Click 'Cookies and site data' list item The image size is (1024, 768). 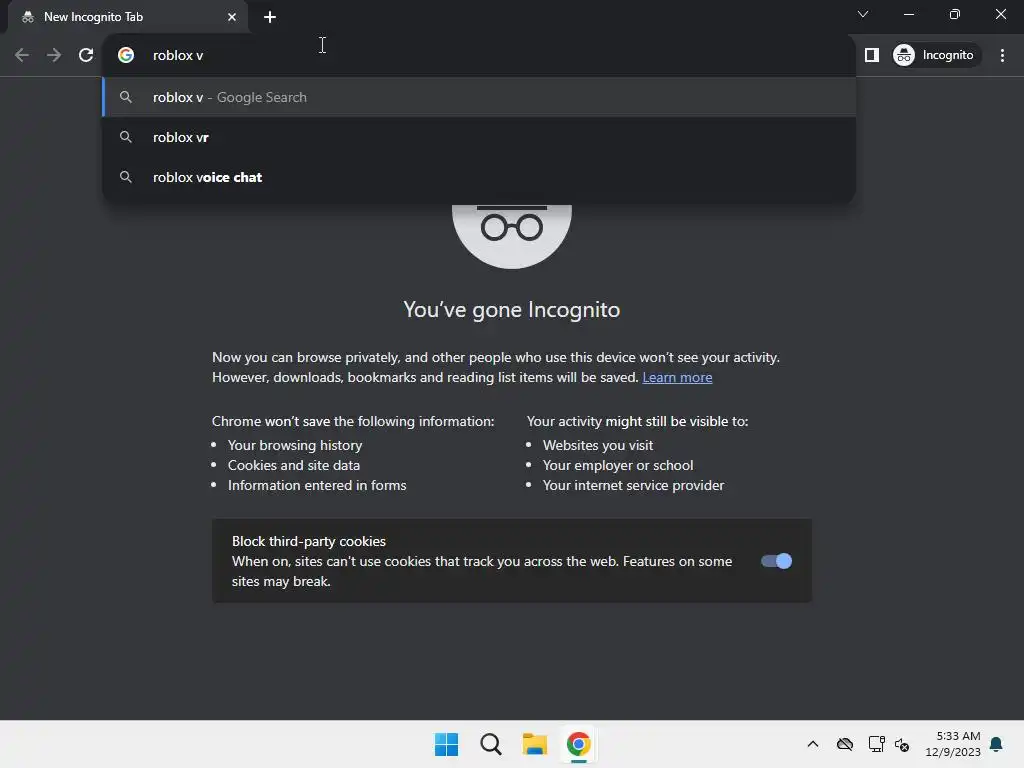point(294,466)
